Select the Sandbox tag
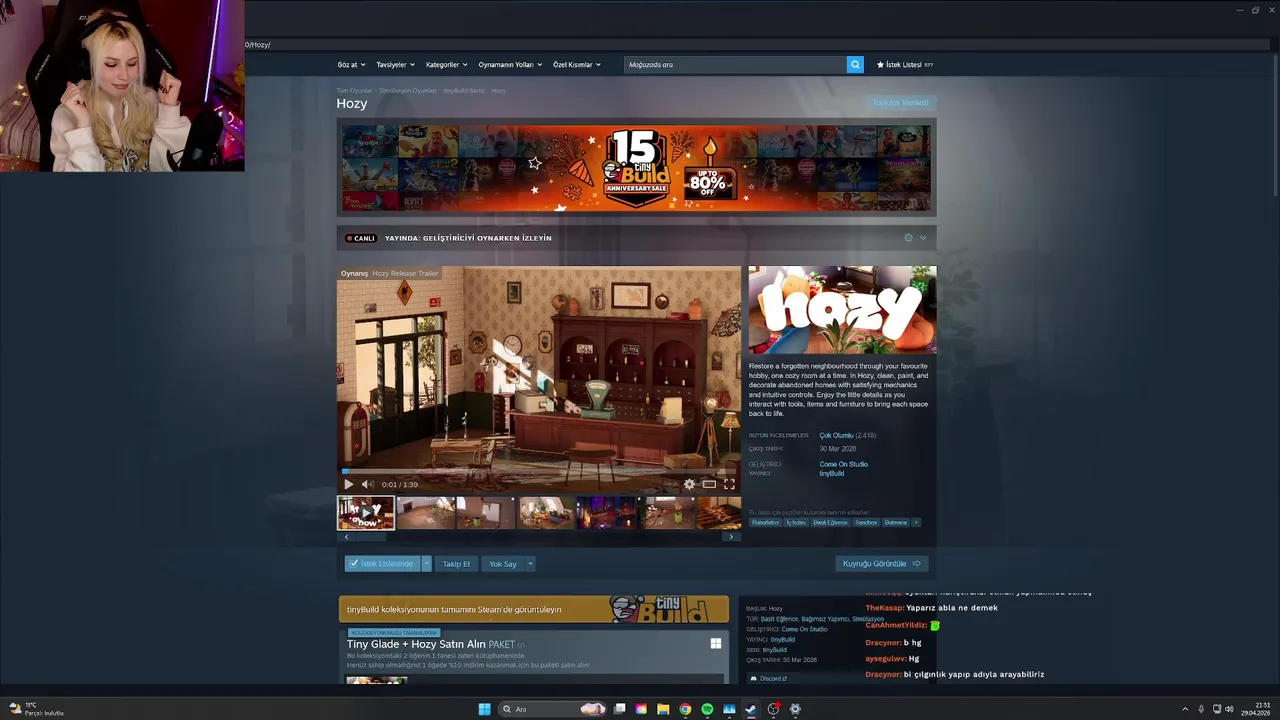 coord(866,522)
